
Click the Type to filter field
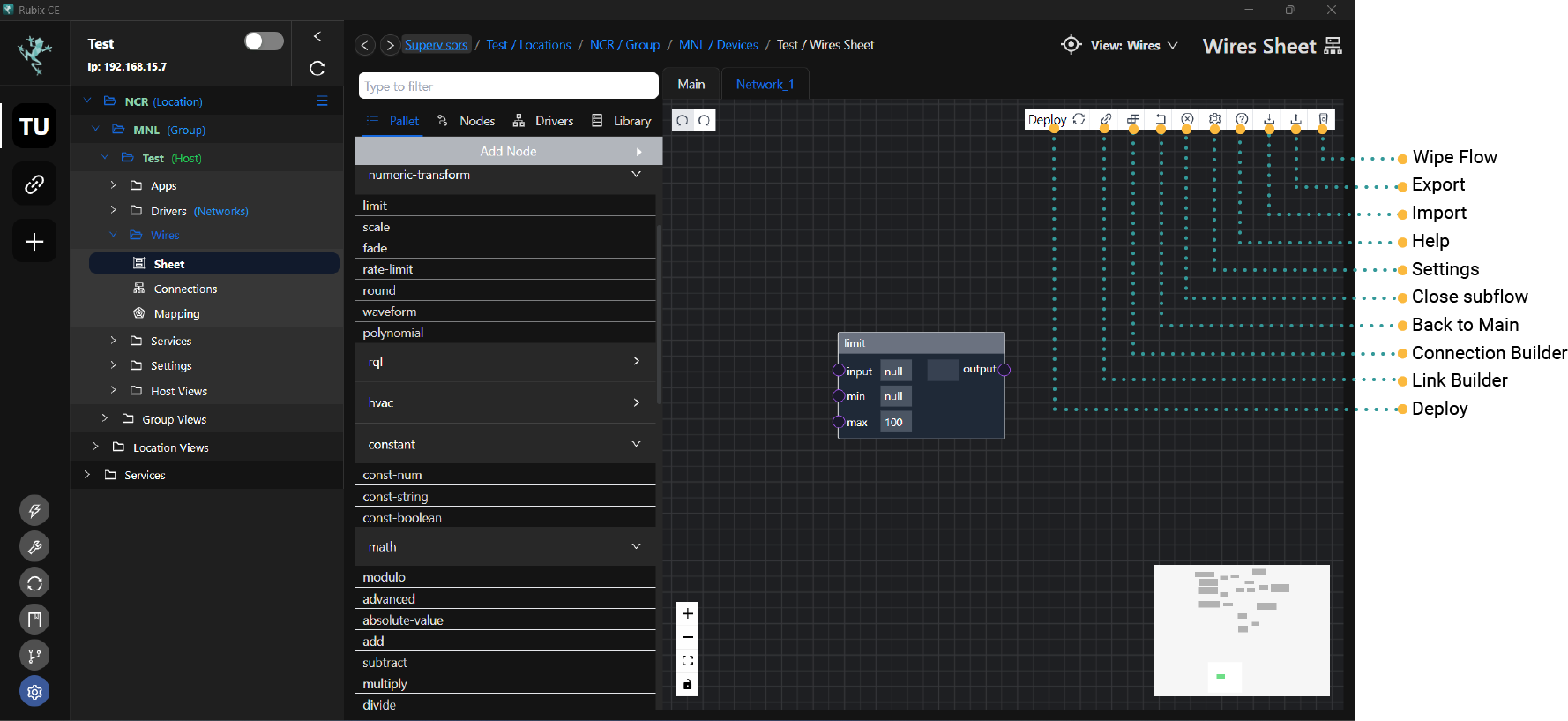[x=509, y=86]
